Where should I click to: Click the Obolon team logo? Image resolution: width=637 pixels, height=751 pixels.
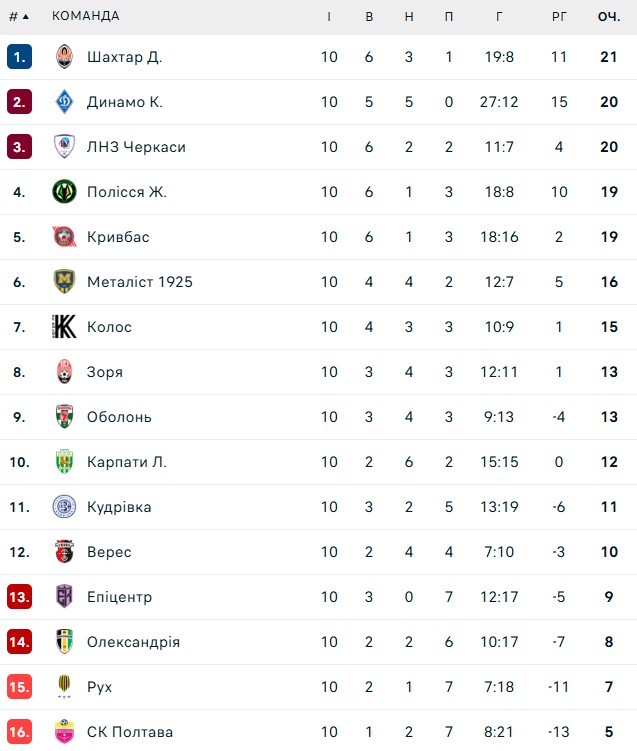click(x=64, y=417)
